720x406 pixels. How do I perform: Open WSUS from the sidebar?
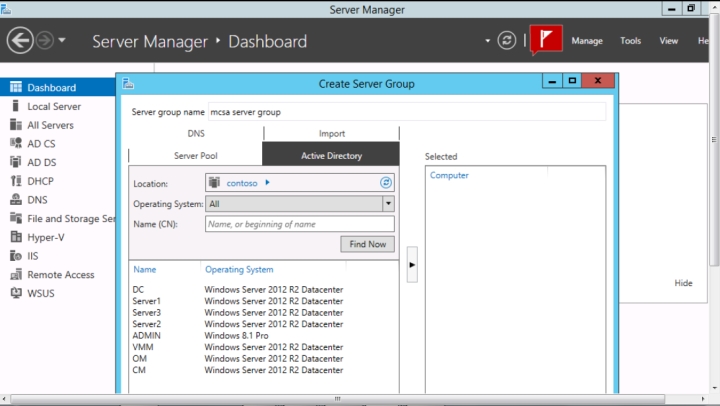coord(40,293)
